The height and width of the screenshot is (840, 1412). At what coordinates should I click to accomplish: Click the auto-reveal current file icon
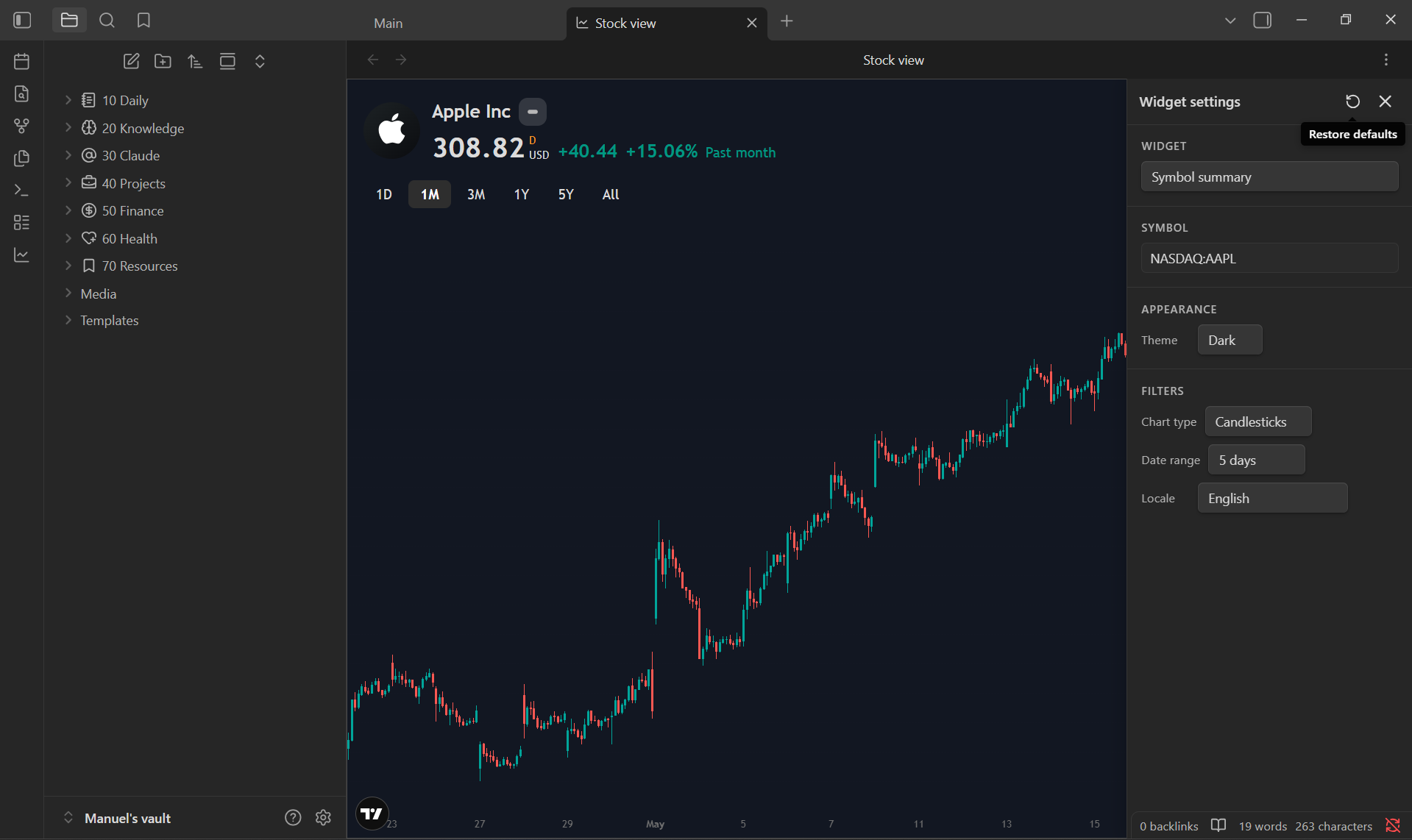pyautogui.click(x=227, y=61)
